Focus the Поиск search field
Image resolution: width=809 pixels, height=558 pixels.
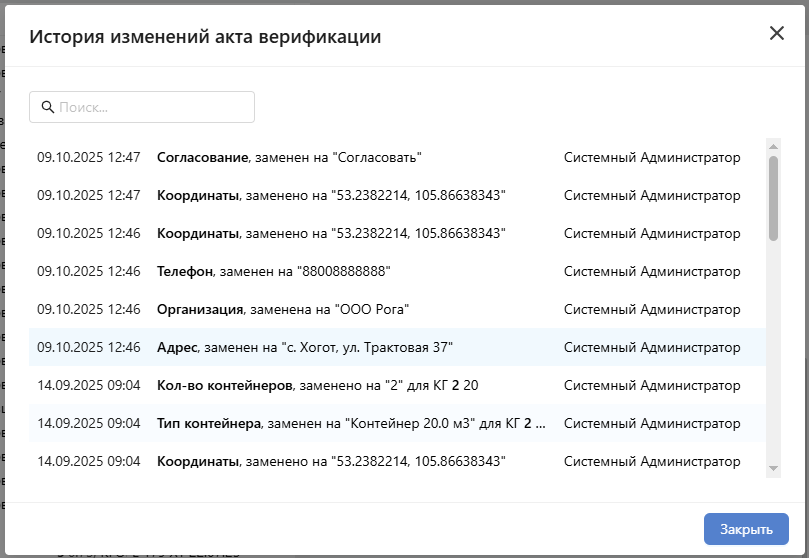click(150, 107)
